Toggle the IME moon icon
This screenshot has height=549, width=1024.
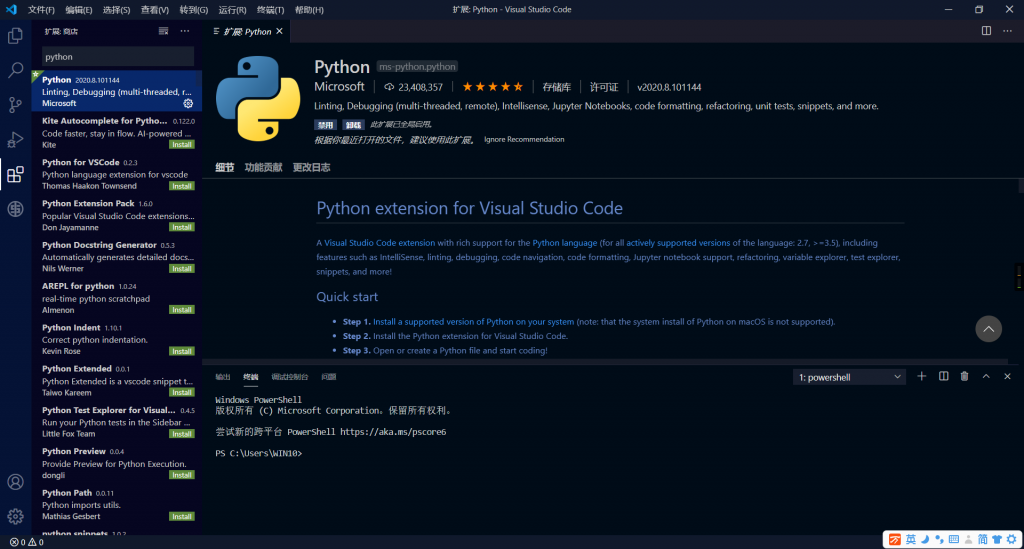point(925,539)
